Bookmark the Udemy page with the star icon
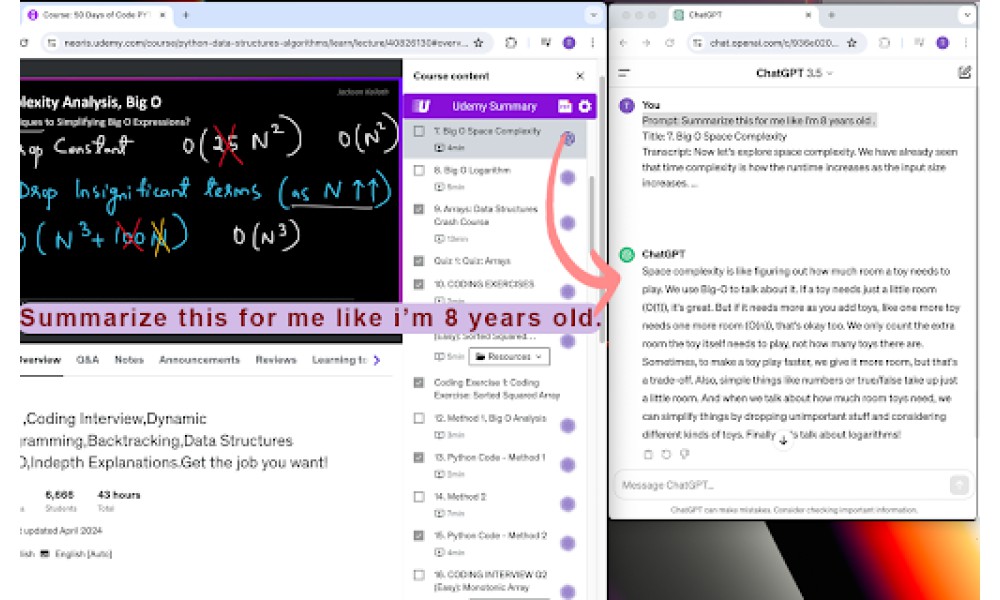The width and height of the screenshot is (1000, 600). [x=478, y=43]
